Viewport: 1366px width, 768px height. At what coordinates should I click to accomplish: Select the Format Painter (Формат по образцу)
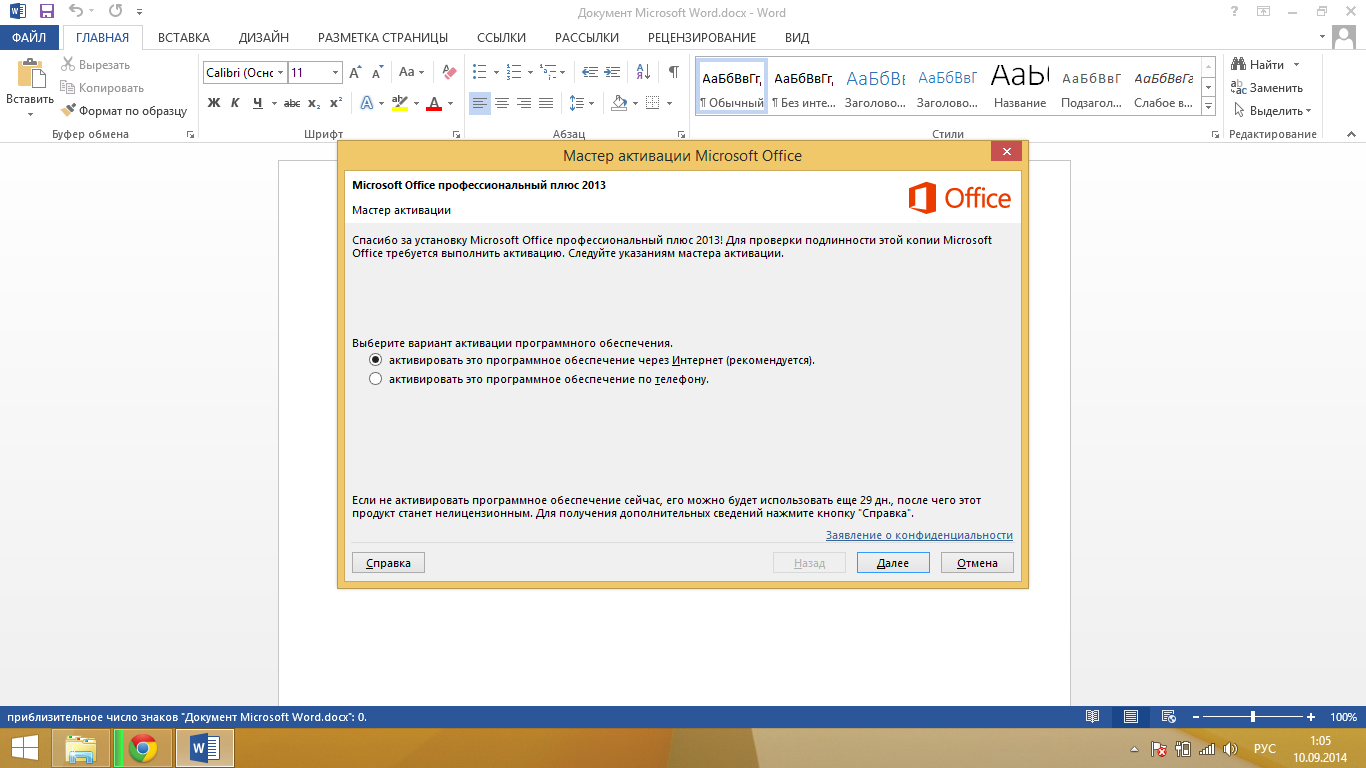(124, 111)
